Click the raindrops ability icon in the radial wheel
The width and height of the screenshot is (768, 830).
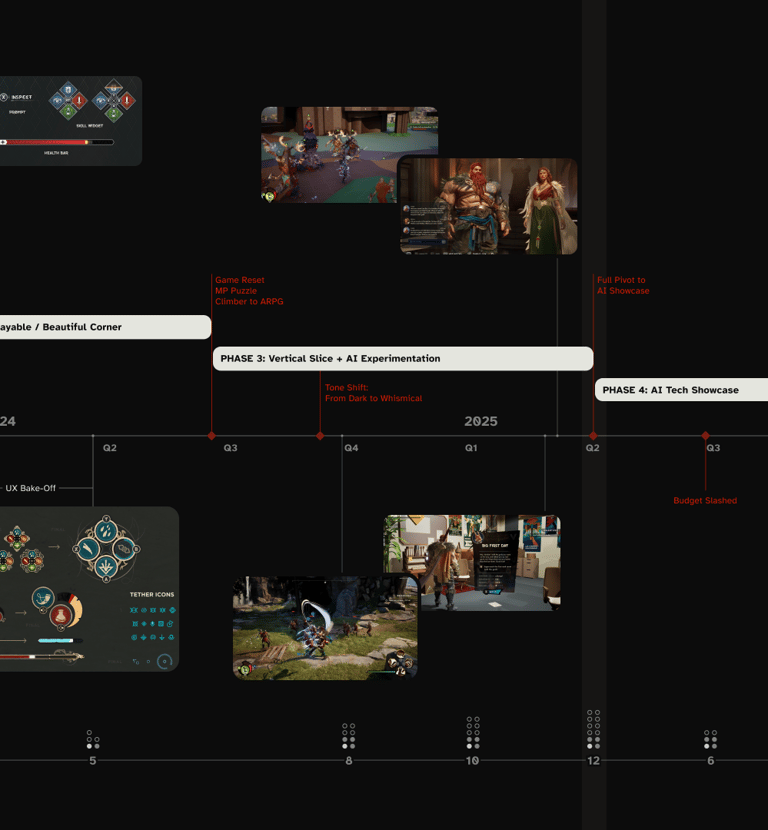pyautogui.click(x=106, y=530)
